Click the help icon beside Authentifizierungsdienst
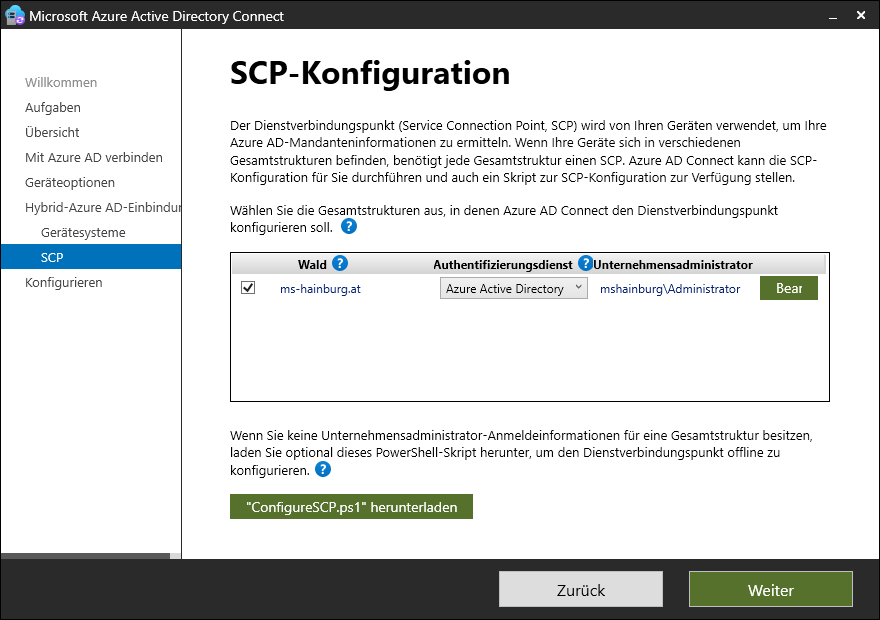This screenshot has width=880, height=620. [585, 264]
